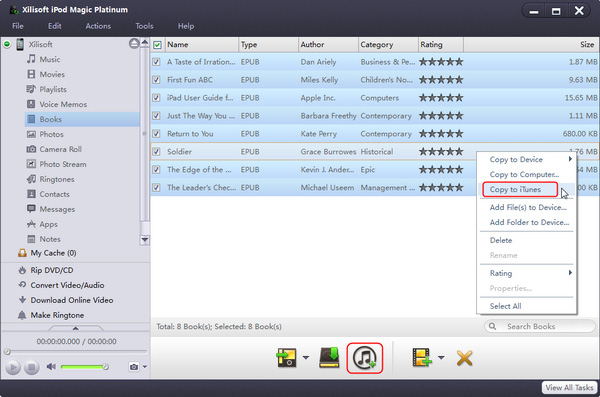
Task: Uncheck A Taste of Irrationality book
Action: click(156, 62)
